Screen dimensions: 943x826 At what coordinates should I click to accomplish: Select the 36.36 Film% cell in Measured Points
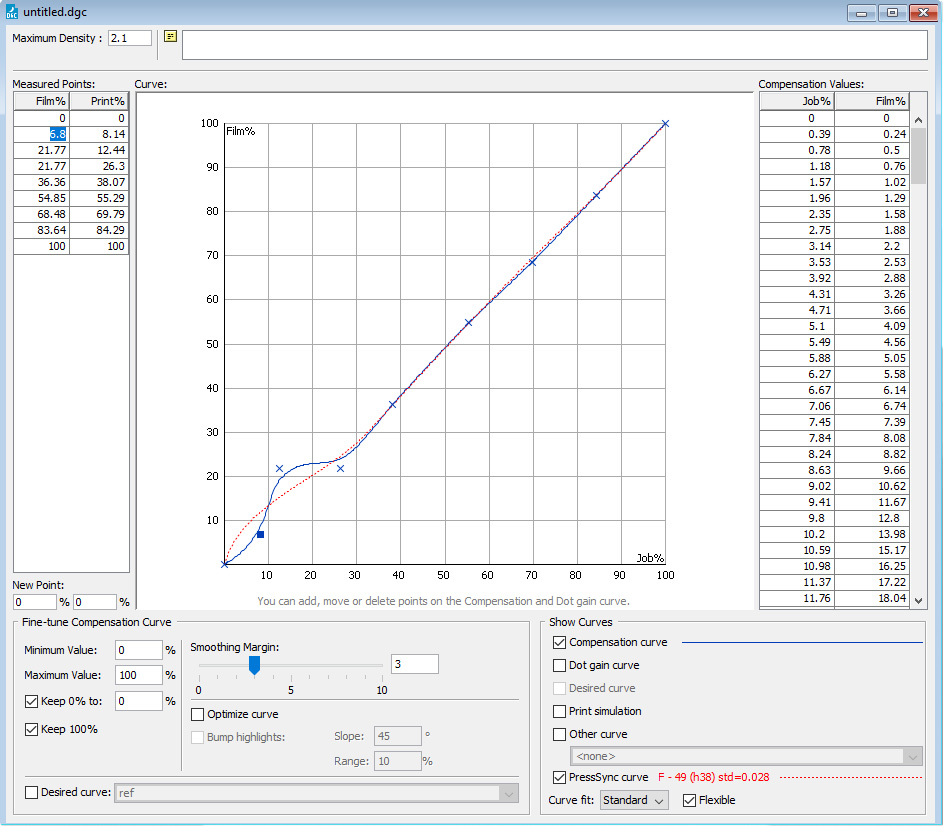pos(41,182)
